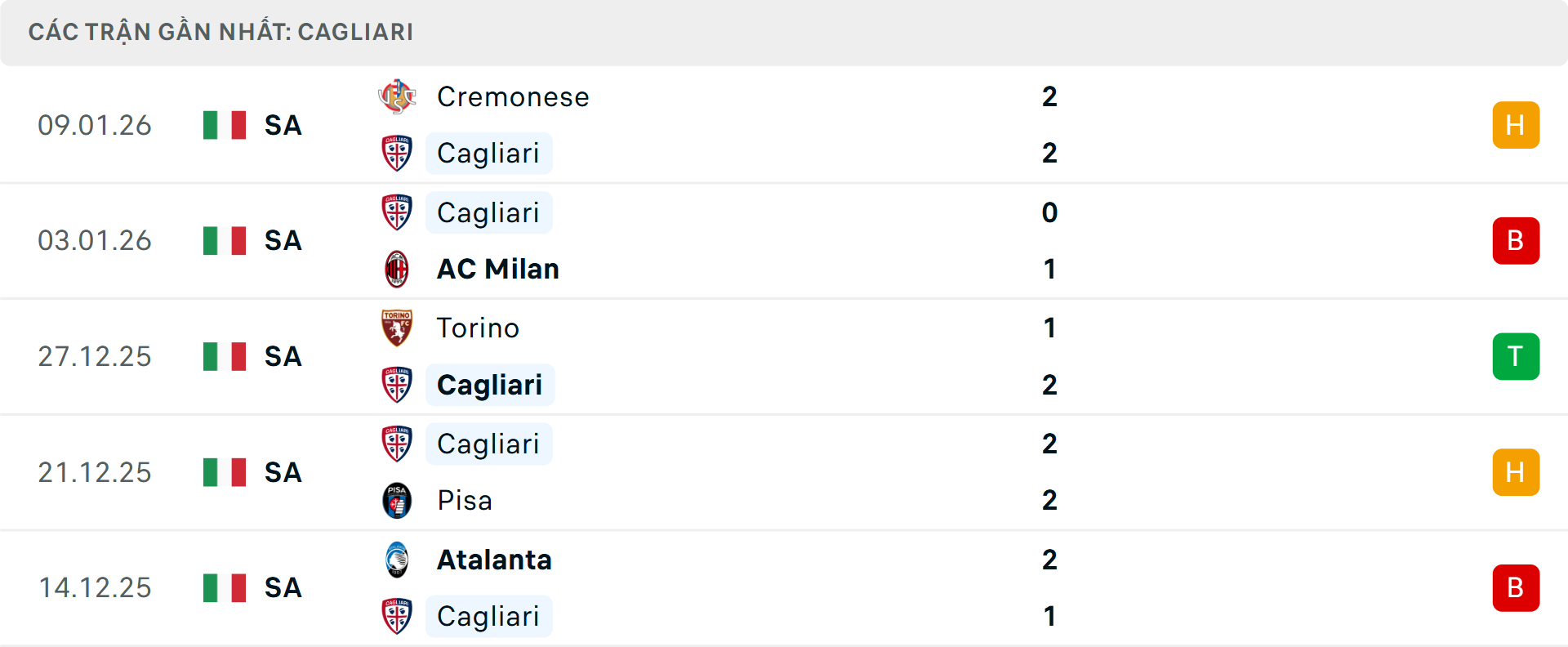This screenshot has width=1568, height=647.
Task: Click the green T result badge
Action: pyautogui.click(x=1516, y=357)
